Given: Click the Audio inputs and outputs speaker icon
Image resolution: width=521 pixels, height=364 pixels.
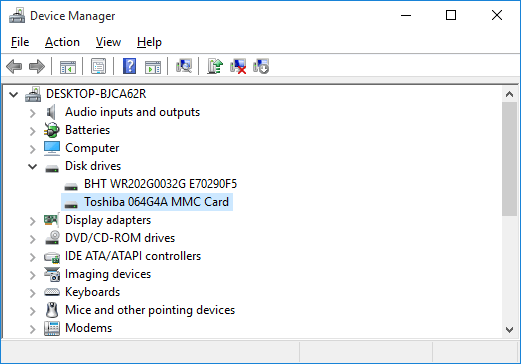Looking at the screenshot, I should pyautogui.click(x=52, y=112).
